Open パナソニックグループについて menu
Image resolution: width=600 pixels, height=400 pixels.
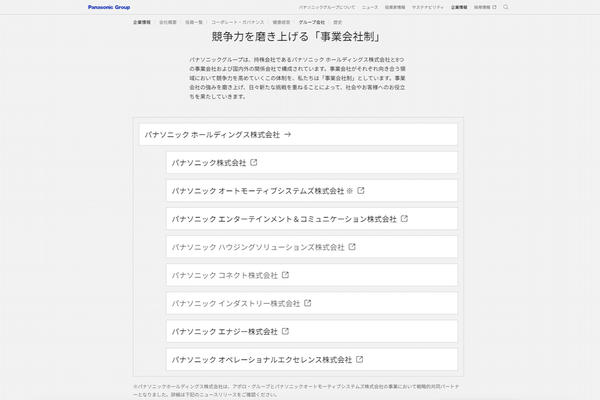tap(326, 7)
